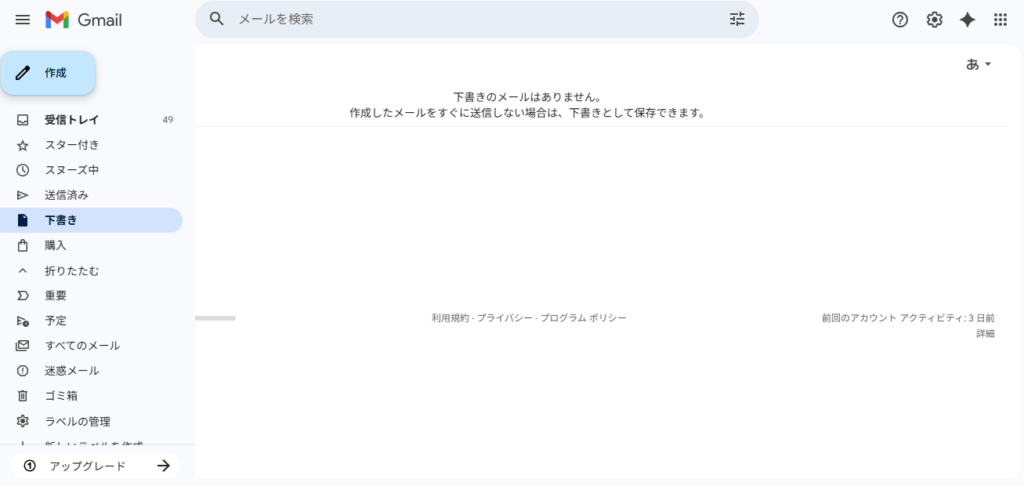
Task: Open the Google apps grid icon
Action: pyautogui.click(x=1000, y=20)
